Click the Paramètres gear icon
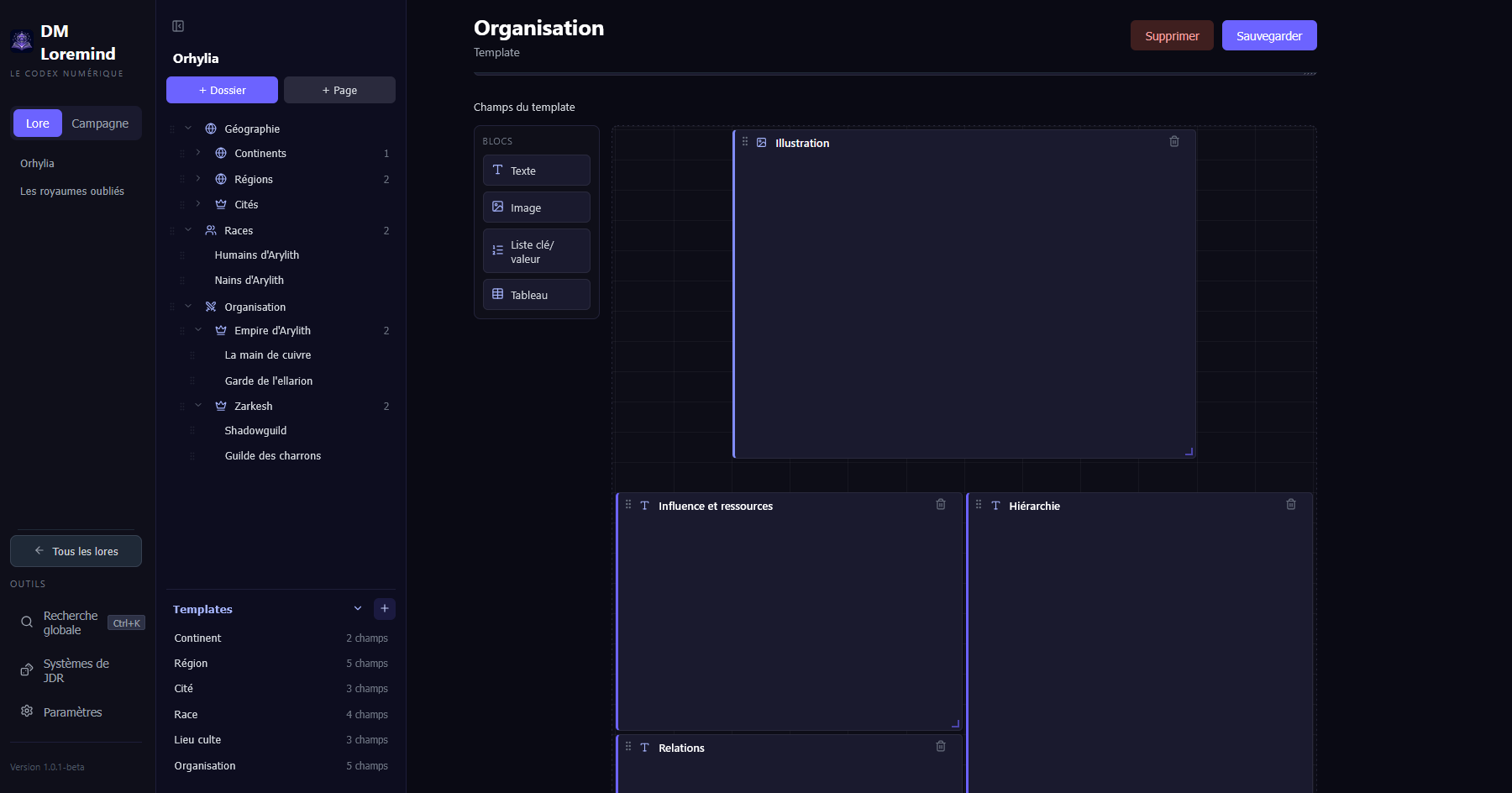Viewport: 1512px width, 793px height. (27, 712)
